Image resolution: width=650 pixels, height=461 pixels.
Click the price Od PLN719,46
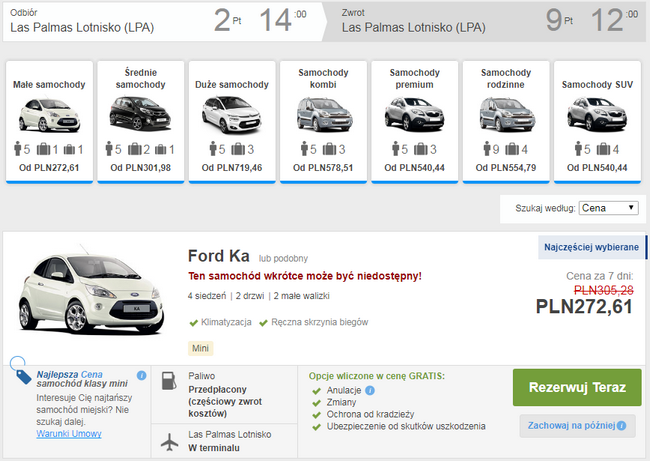pyautogui.click(x=232, y=168)
